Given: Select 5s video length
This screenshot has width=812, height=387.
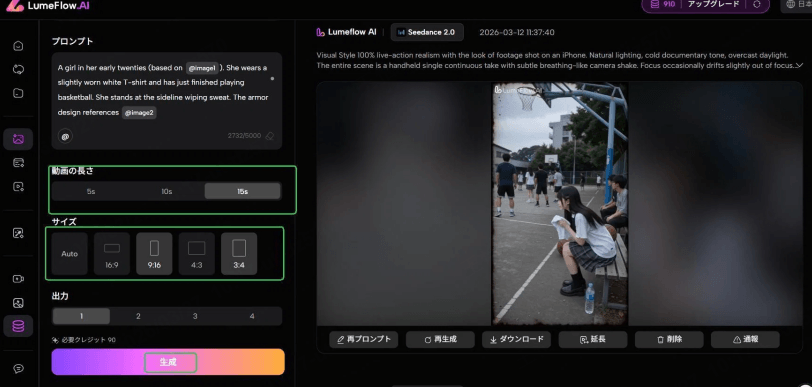Looking at the screenshot, I should 91,191.
